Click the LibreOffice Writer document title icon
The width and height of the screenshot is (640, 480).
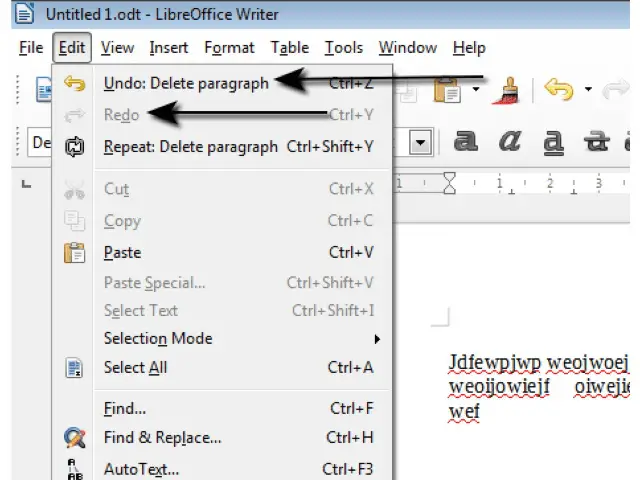(24, 13)
